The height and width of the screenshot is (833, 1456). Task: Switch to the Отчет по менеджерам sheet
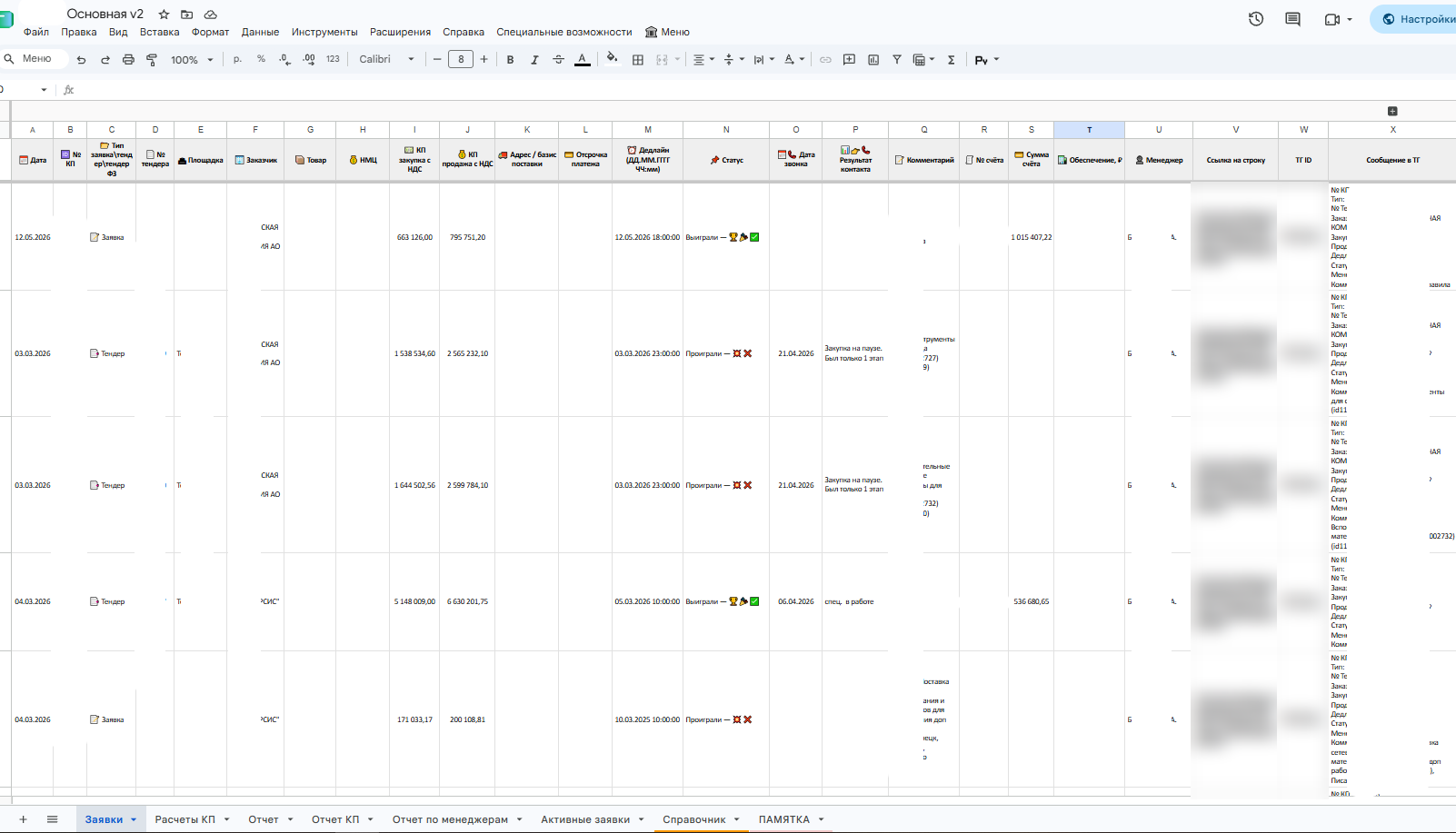click(450, 819)
